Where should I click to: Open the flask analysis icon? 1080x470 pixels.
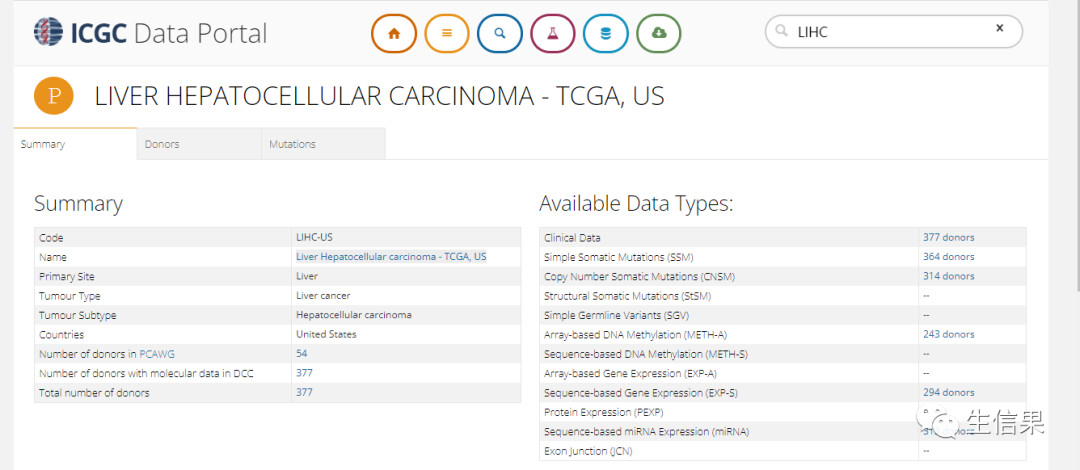tap(553, 33)
